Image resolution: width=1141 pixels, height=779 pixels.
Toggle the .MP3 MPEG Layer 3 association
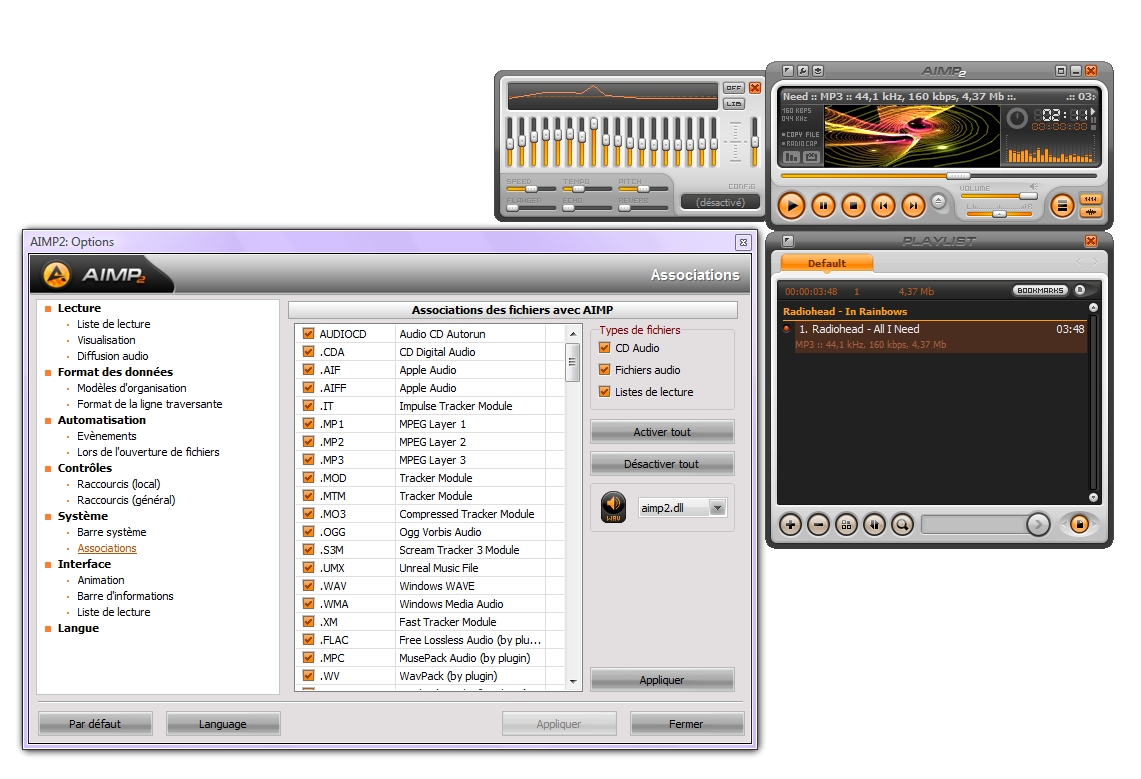[x=309, y=460]
